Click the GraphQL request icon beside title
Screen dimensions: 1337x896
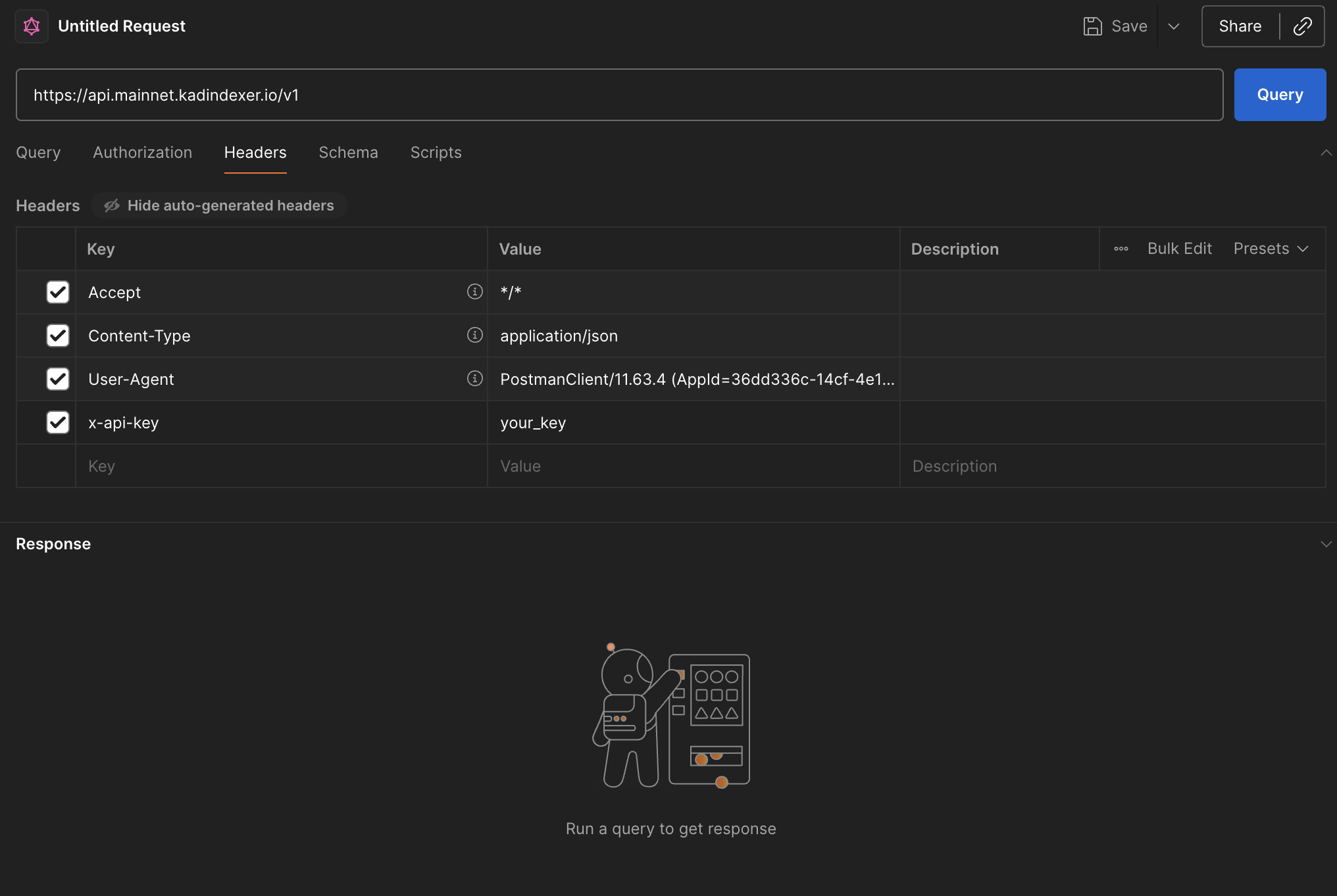point(32,26)
